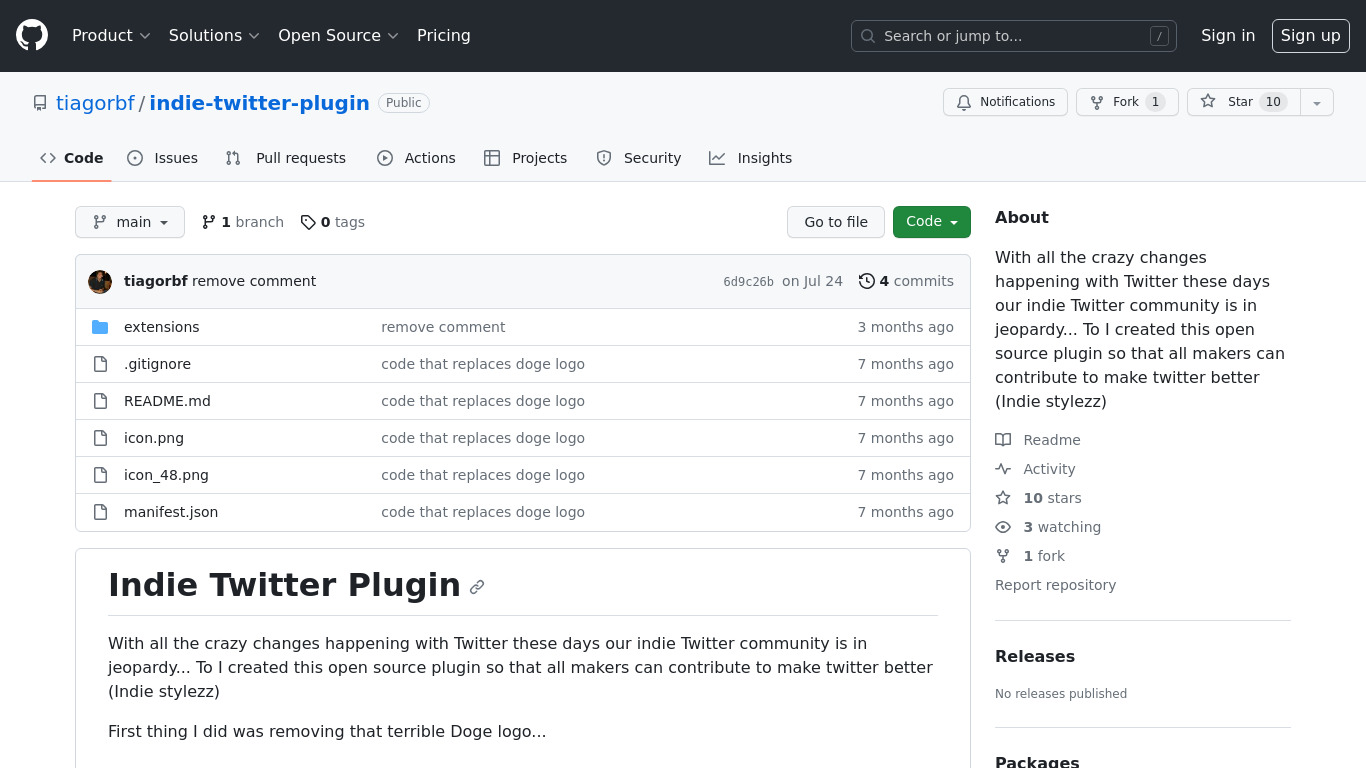This screenshot has width=1366, height=768.
Task: Click the file icon beside manifest.json
Action: 100,512
